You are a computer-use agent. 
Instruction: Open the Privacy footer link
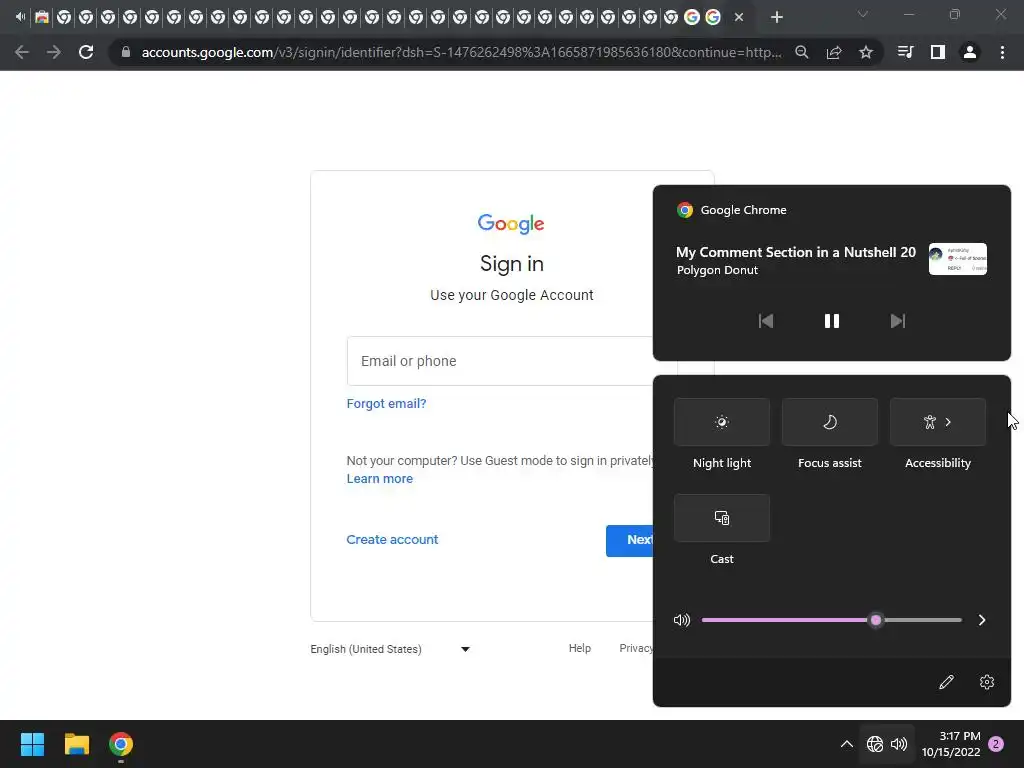pyautogui.click(x=636, y=648)
